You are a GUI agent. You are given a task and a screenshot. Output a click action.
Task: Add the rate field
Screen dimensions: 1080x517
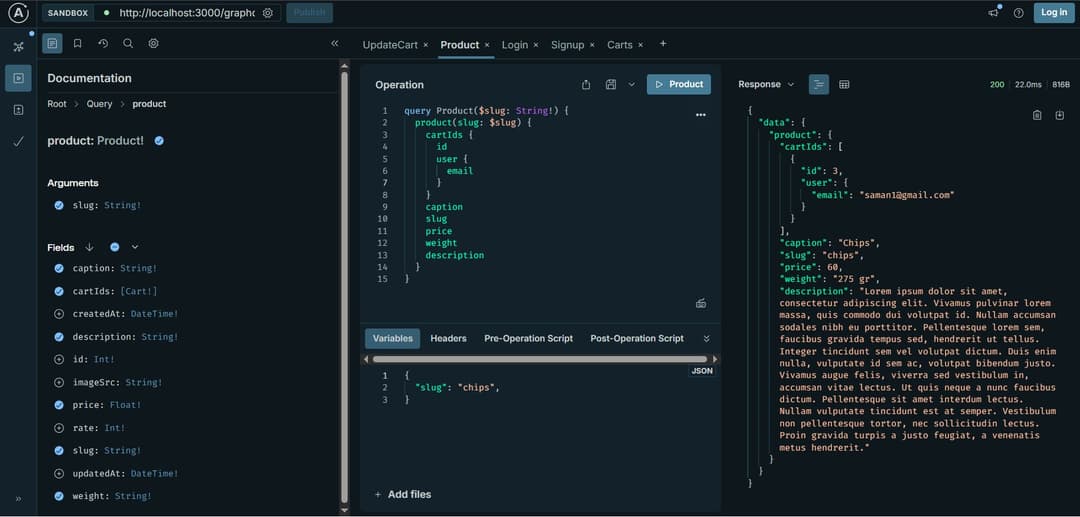point(59,428)
